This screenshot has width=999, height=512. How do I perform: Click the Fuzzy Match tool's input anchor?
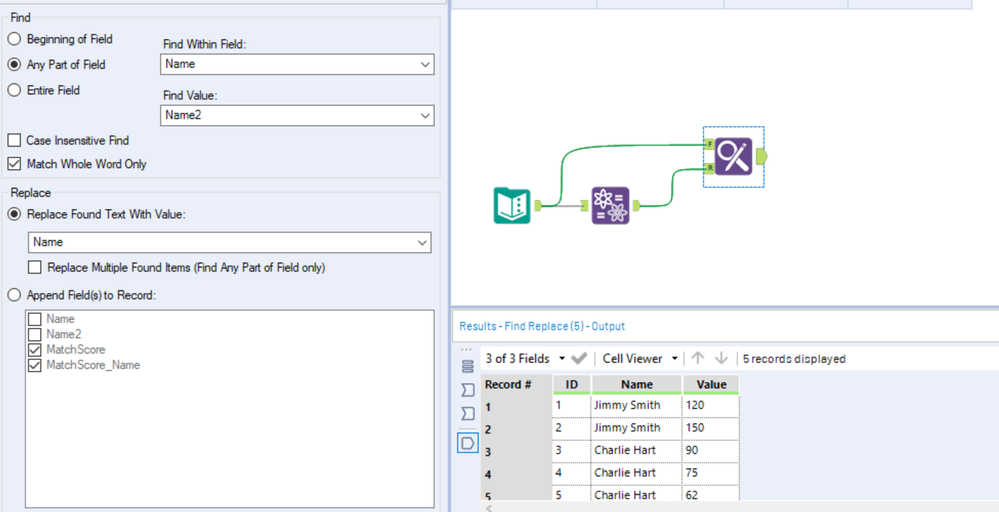click(x=584, y=206)
